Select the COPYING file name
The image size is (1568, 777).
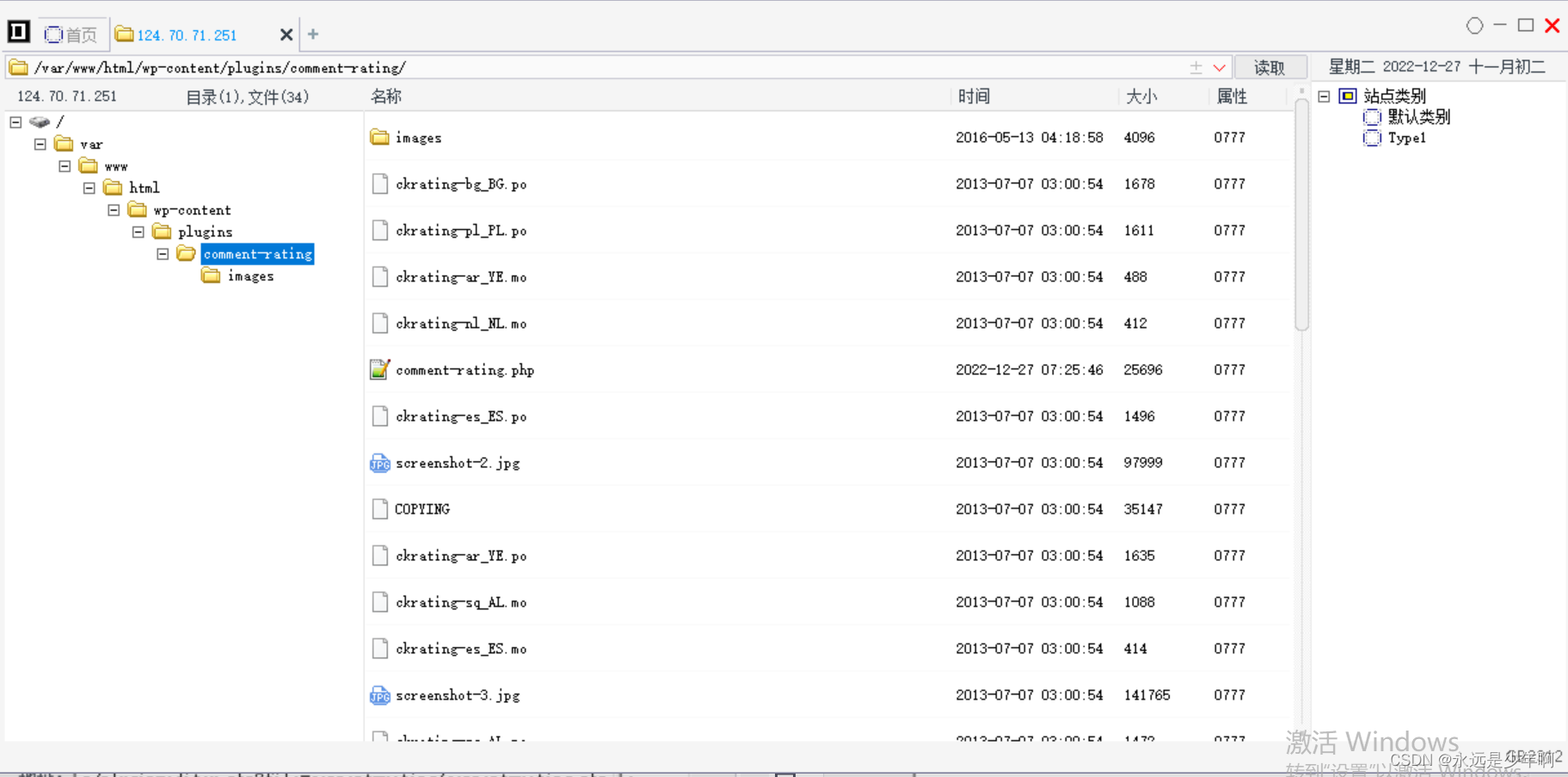(421, 509)
